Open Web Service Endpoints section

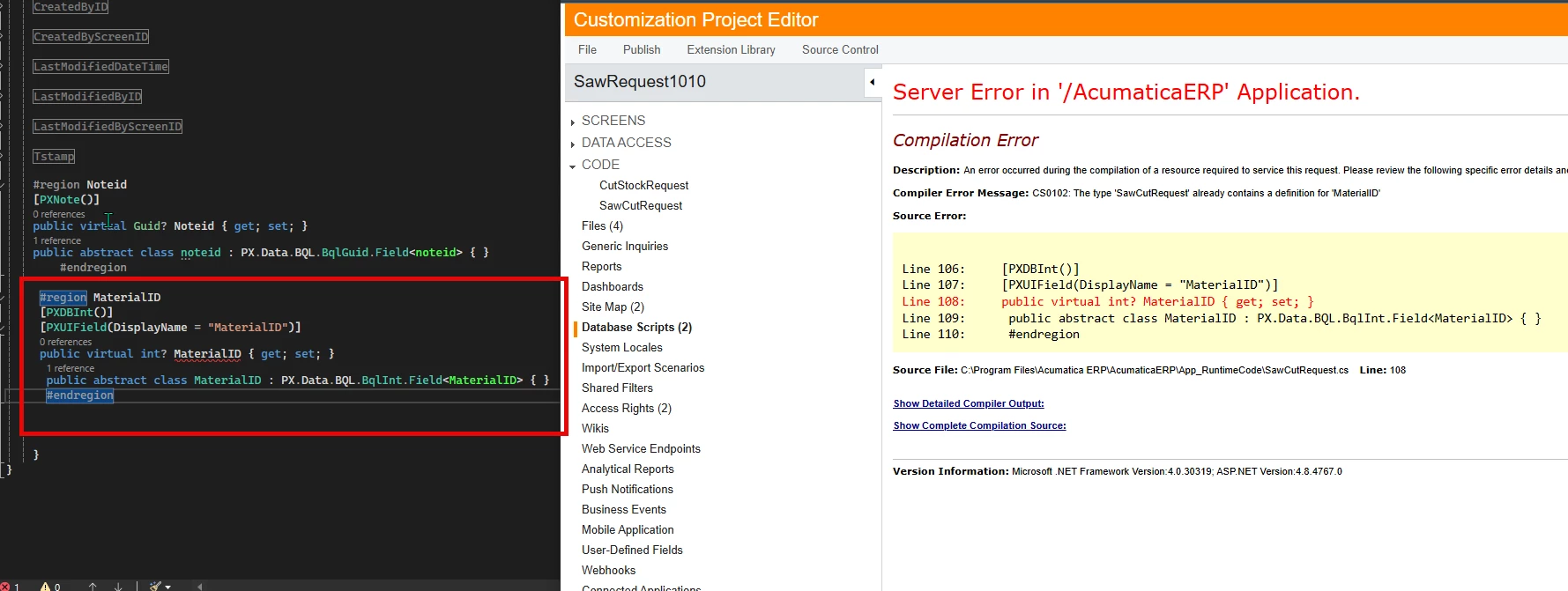tap(641, 448)
